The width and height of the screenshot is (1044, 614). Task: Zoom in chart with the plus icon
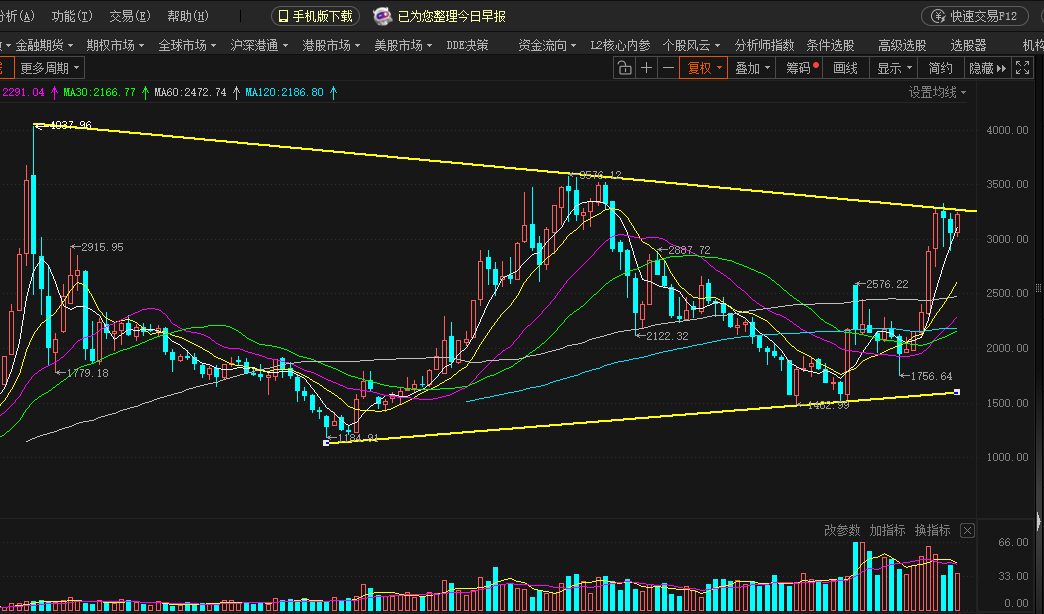(646, 68)
